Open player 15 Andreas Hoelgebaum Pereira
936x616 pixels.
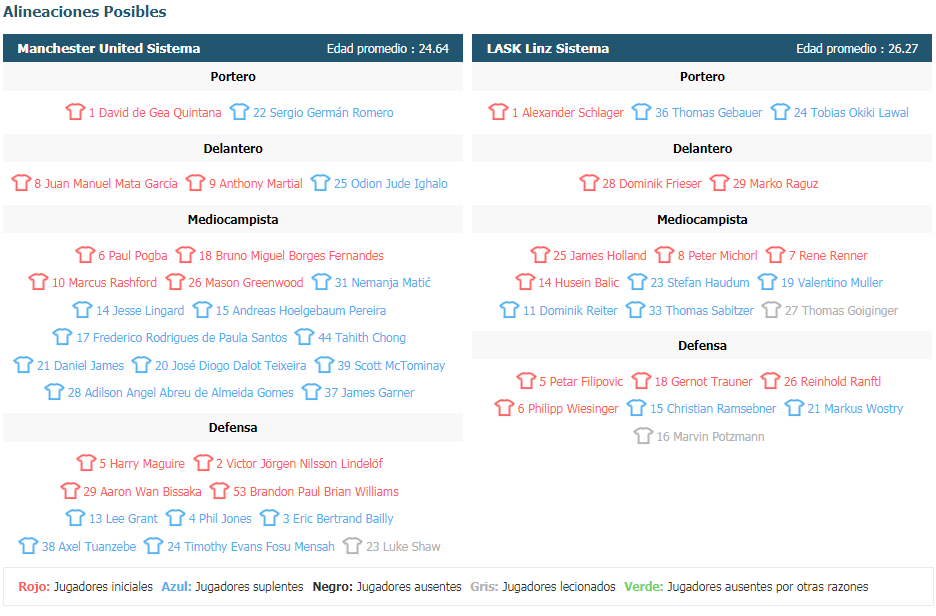point(301,311)
